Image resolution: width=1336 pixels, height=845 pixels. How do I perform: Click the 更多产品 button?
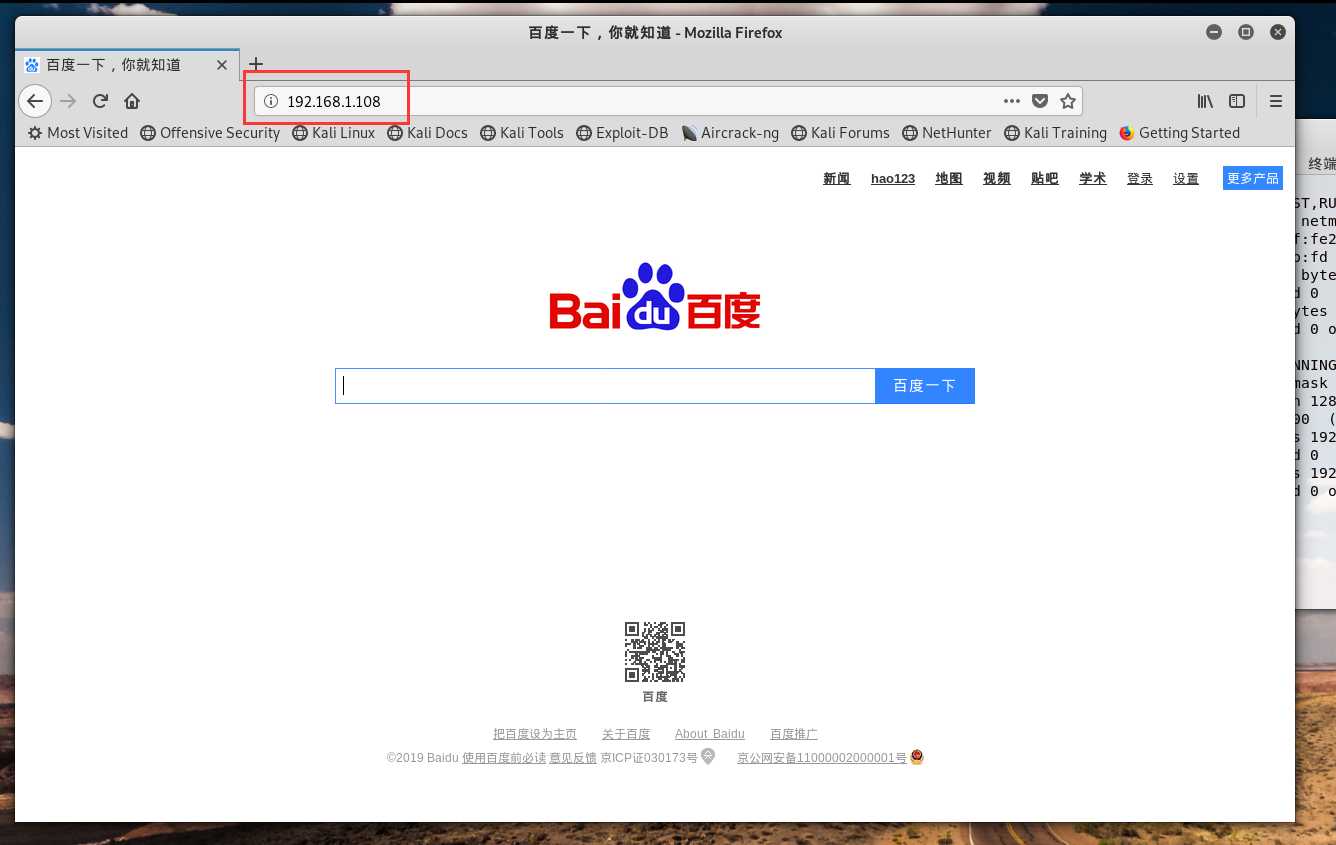1253,178
